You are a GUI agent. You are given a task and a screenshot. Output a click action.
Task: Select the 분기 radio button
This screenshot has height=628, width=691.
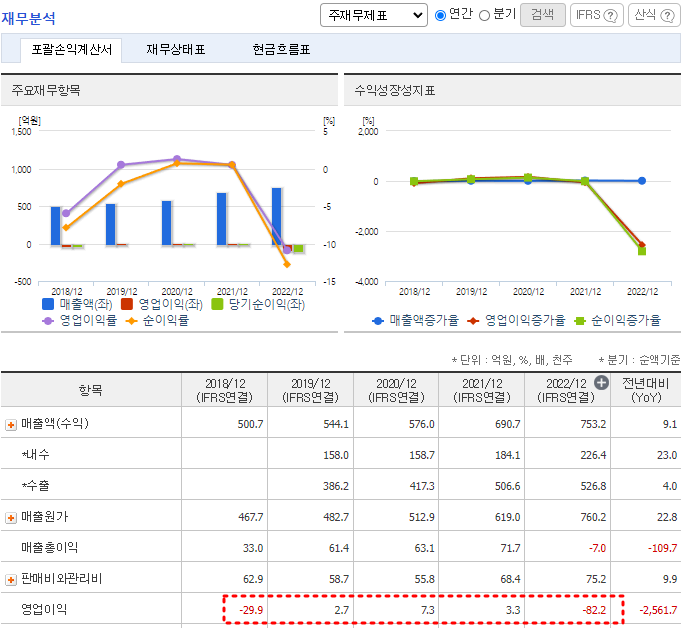point(484,15)
